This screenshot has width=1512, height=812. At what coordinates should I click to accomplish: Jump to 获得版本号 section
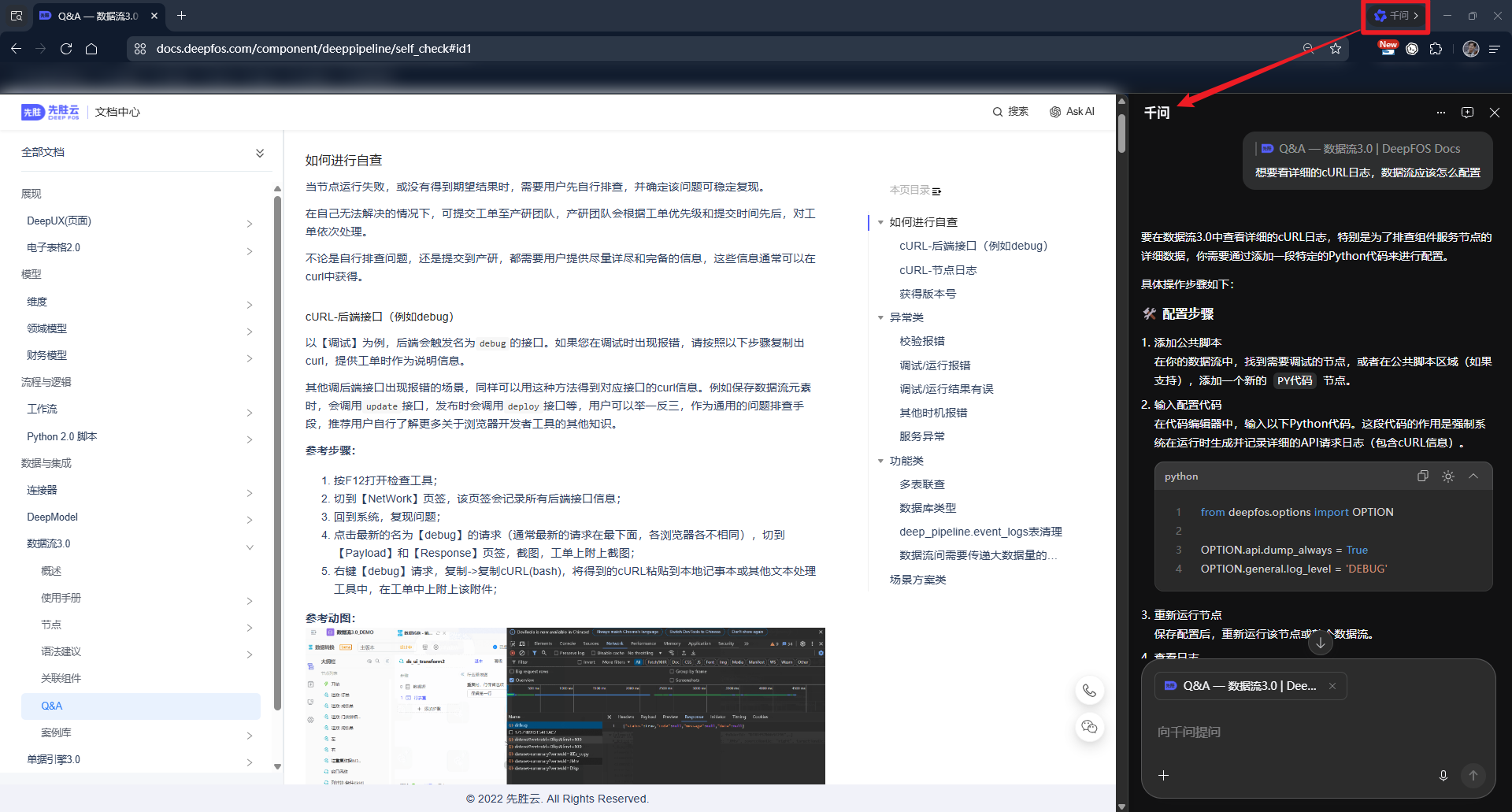[x=928, y=294]
